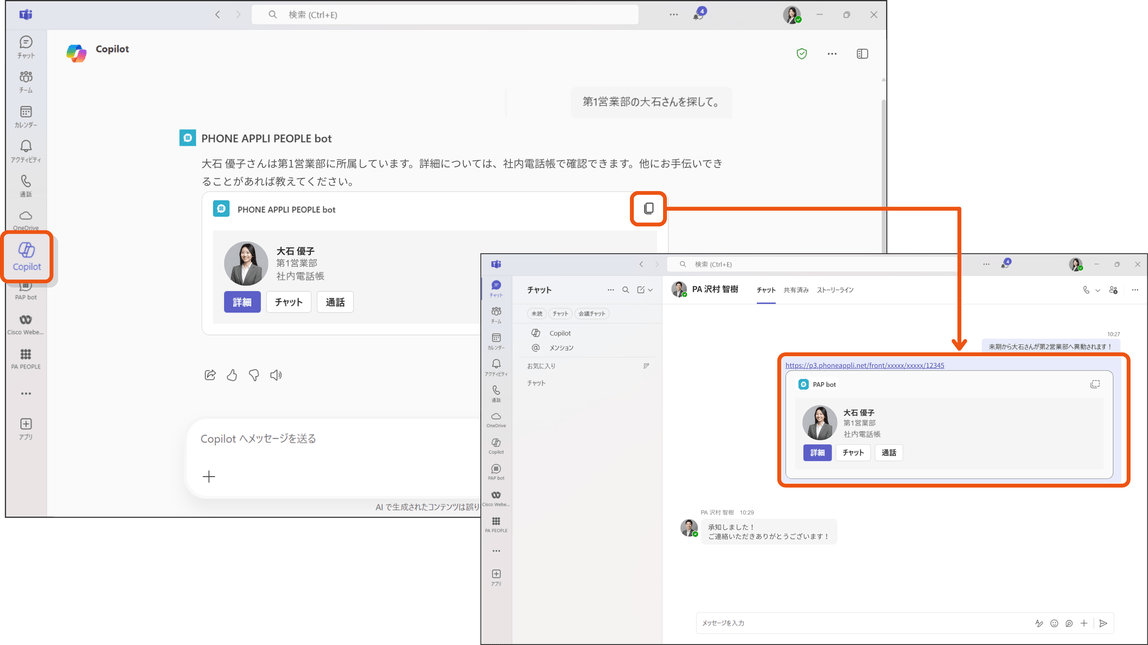Screen dimensions: 1148x645
Task: Open the PA PEOPLE app icon
Action: 26,358
